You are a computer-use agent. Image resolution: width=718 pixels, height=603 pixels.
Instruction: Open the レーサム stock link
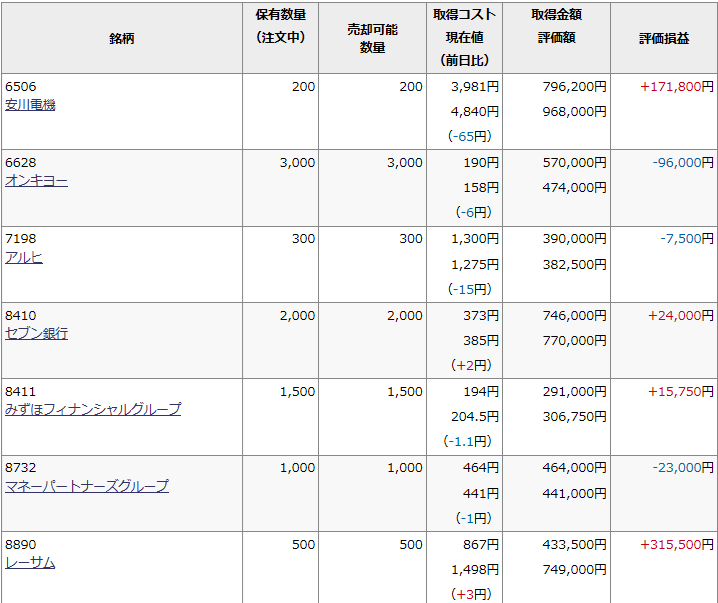pyautogui.click(x=30, y=563)
